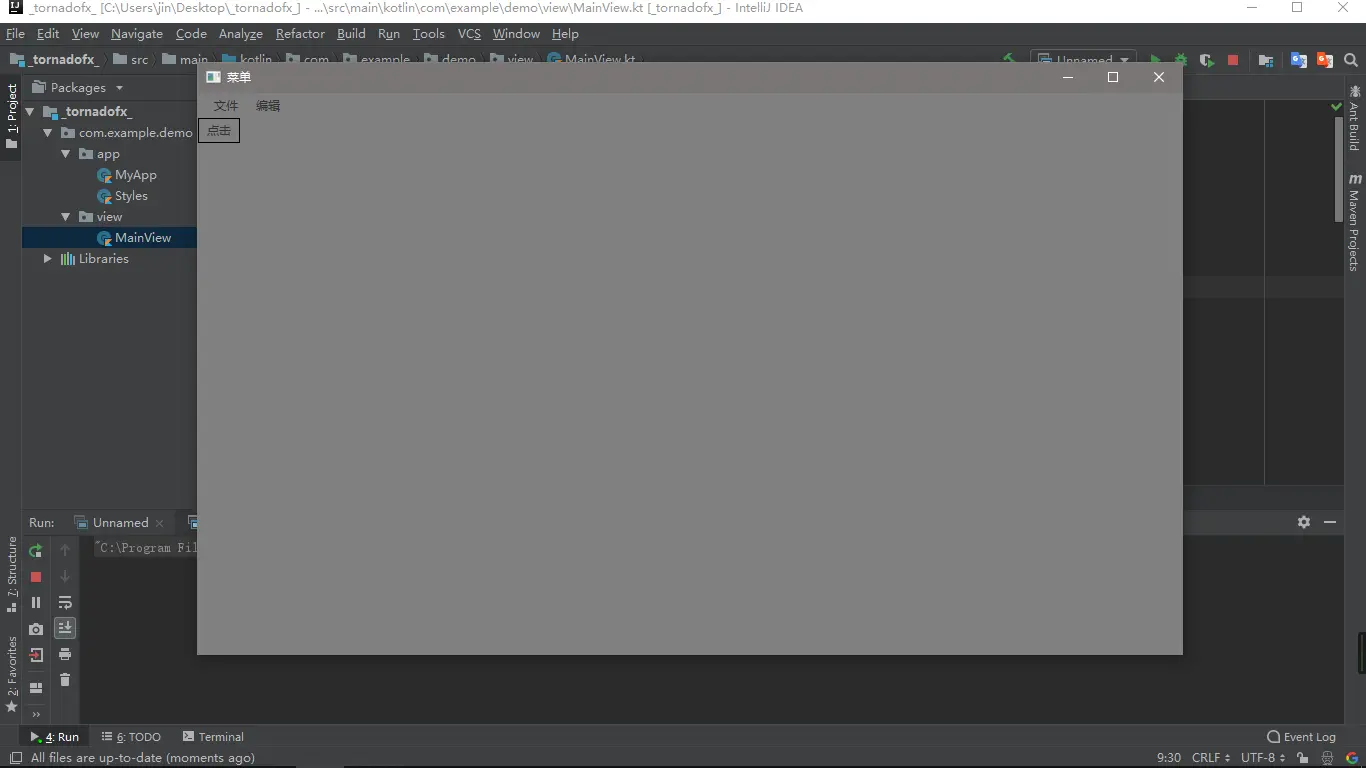Expand the Libraries node
The width and height of the screenshot is (1366, 768).
click(47, 259)
